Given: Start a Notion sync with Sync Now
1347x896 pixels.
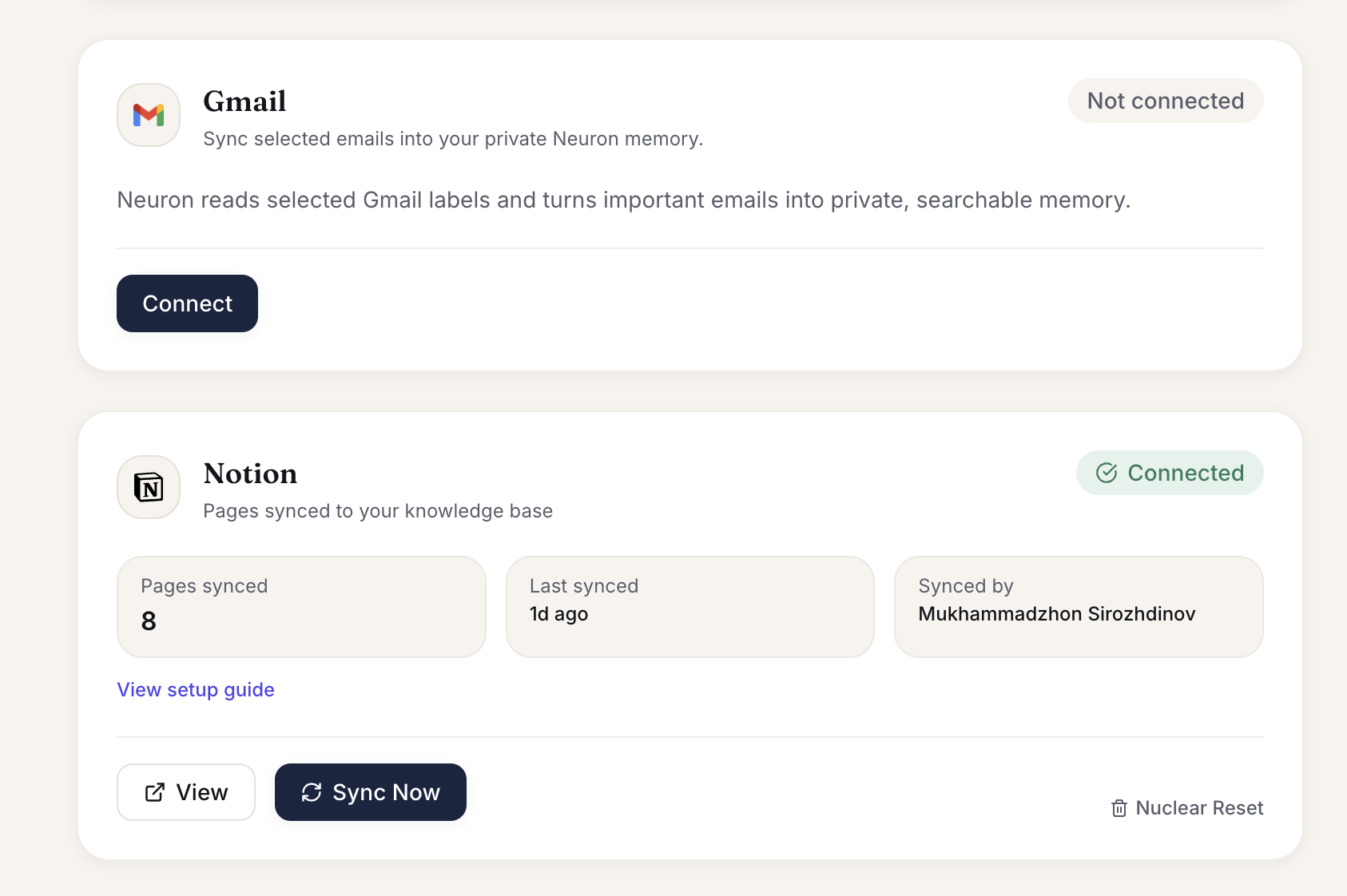Looking at the screenshot, I should (x=371, y=792).
